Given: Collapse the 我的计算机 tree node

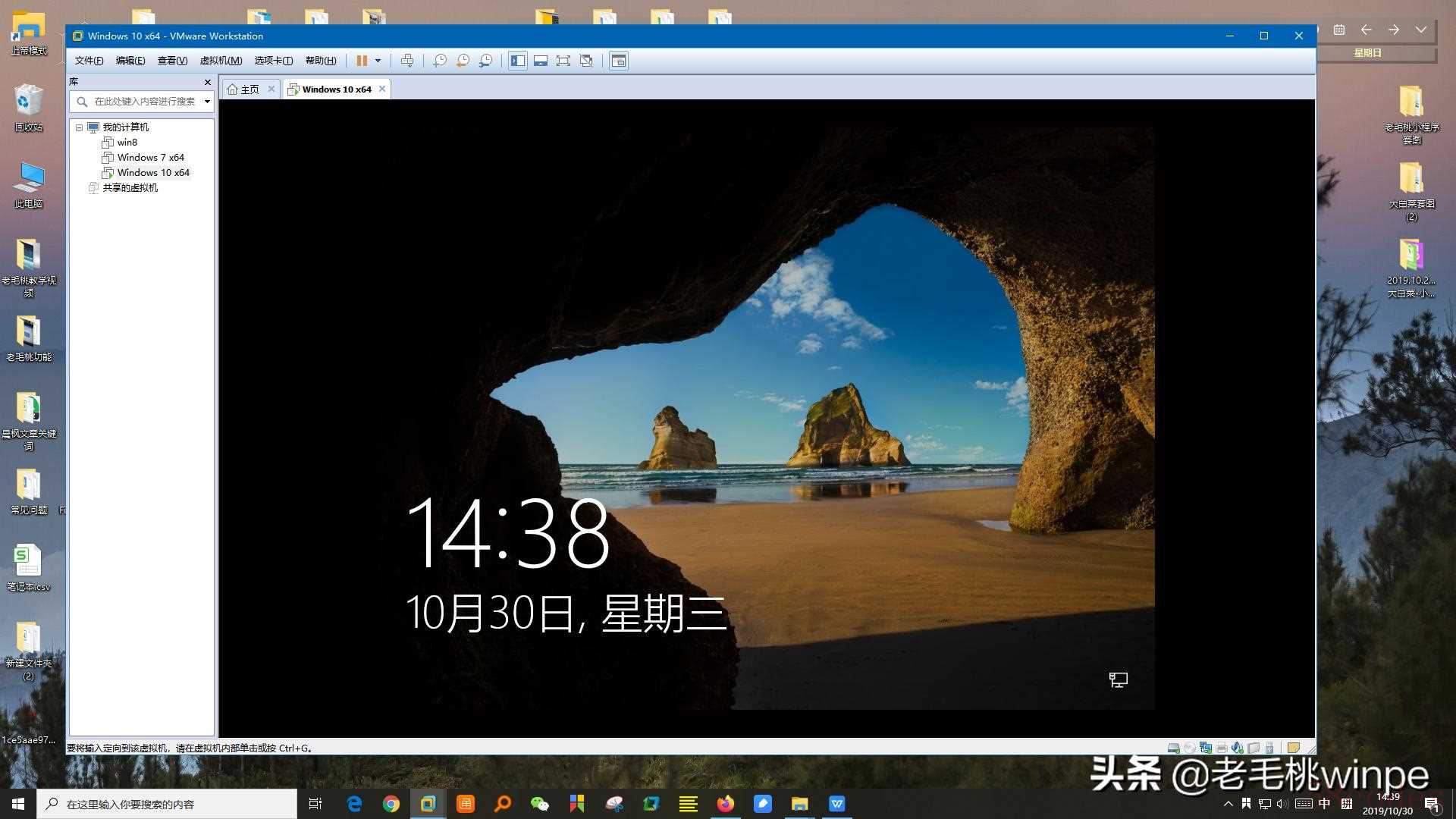Looking at the screenshot, I should click(79, 127).
